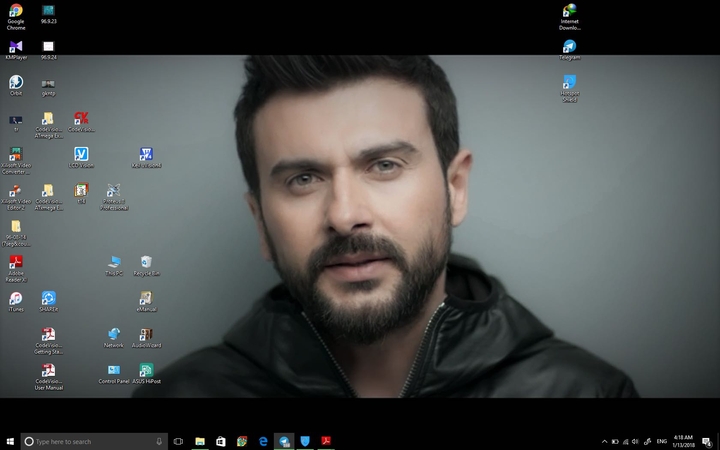720x450 pixels.
Task: Open the Internet Download Manager desktop shortcut
Action: pos(569,17)
